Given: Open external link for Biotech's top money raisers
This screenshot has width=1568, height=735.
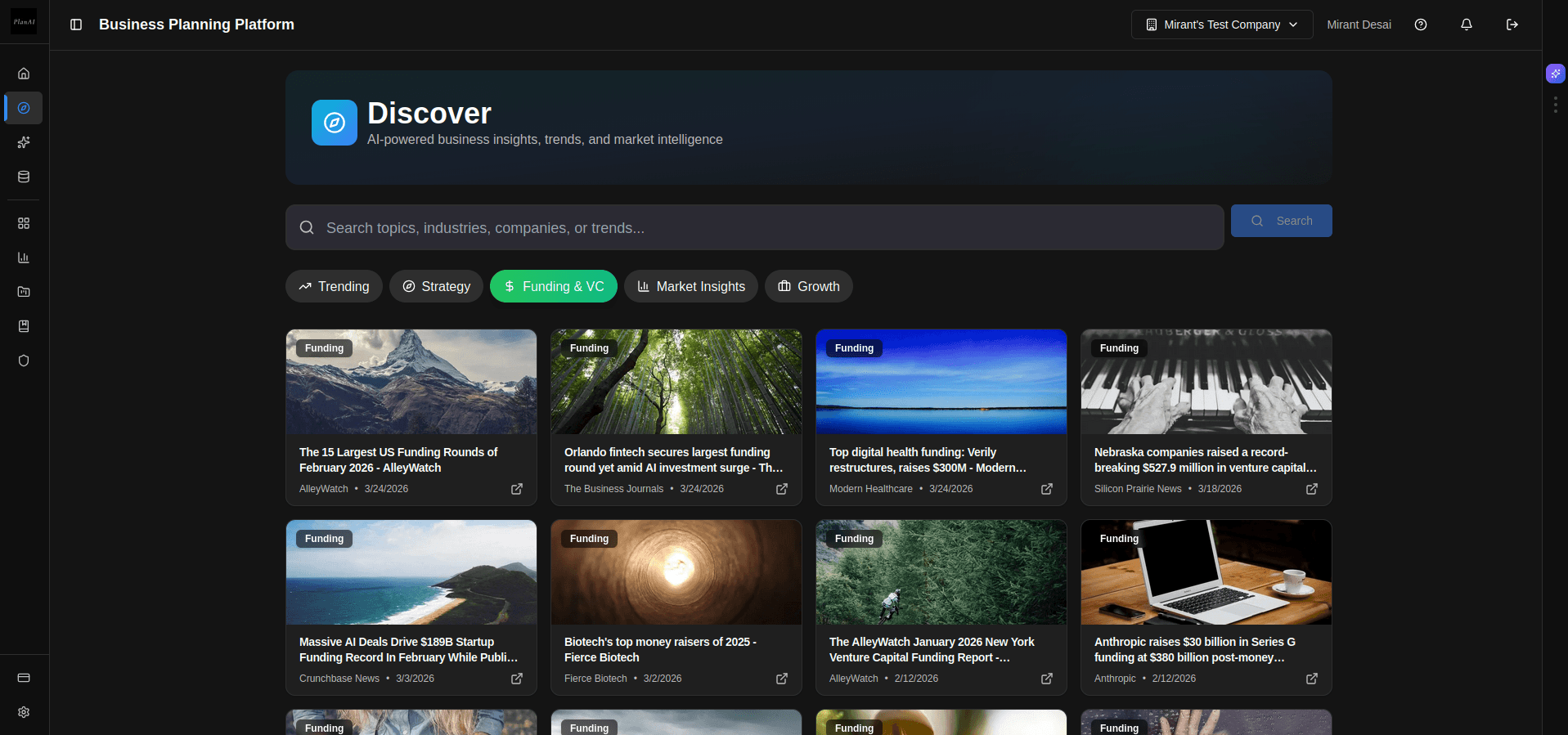Looking at the screenshot, I should tap(782, 679).
